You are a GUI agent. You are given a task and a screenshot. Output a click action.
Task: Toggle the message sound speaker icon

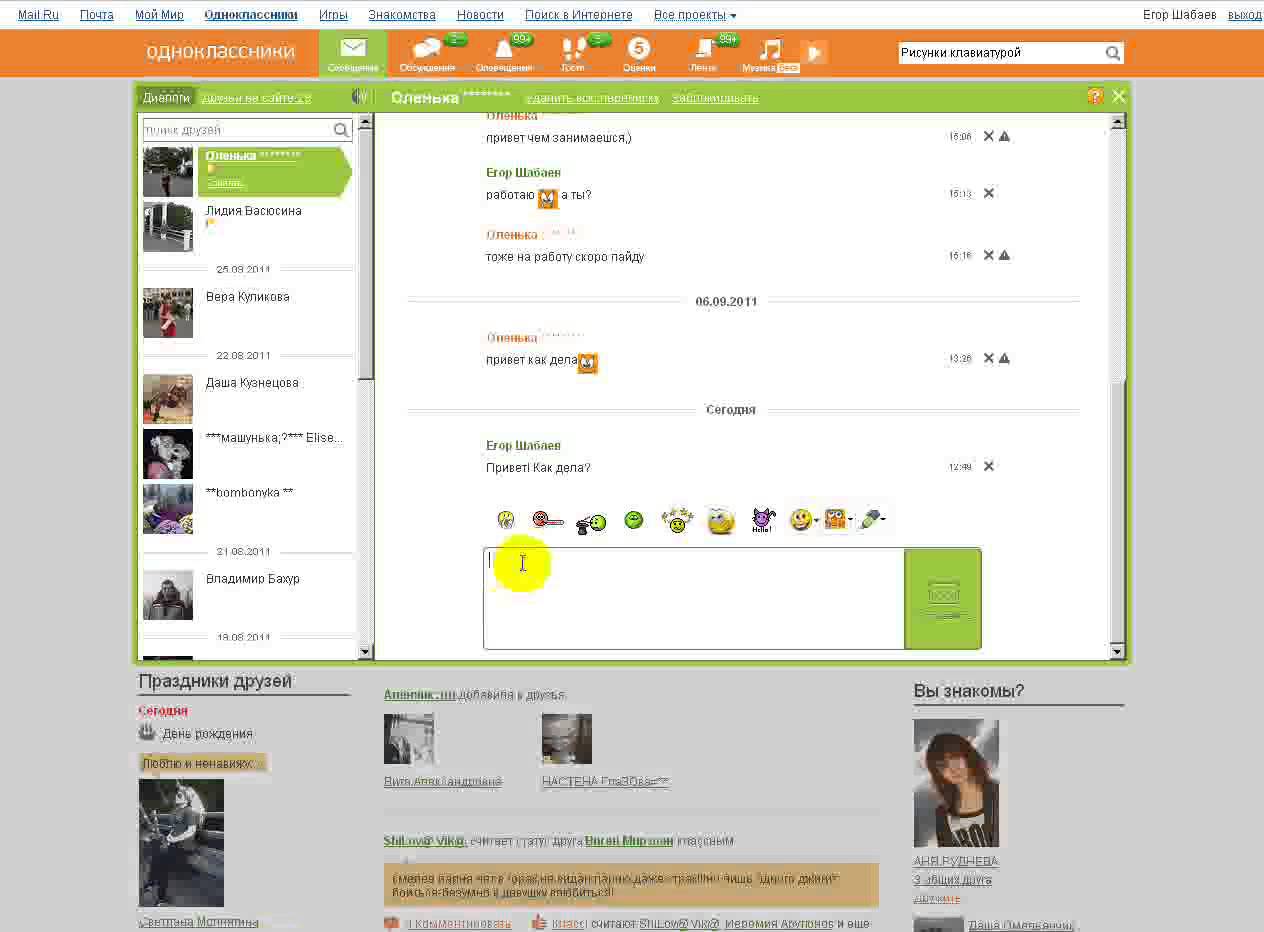click(x=359, y=96)
